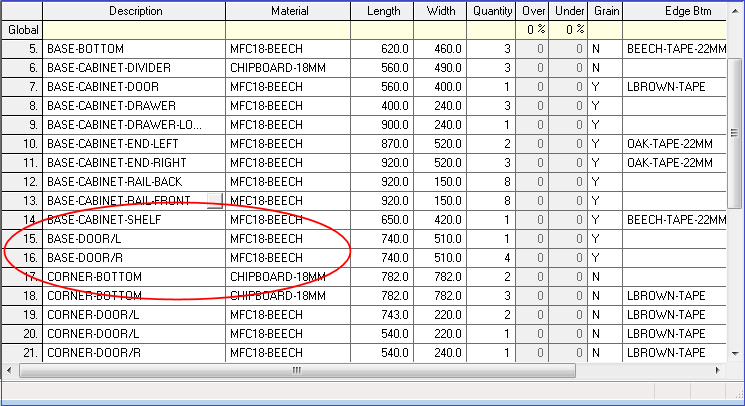Click the BASE-CABINET-END-RIGHT description cell
The width and height of the screenshot is (745, 406).
click(x=134, y=163)
